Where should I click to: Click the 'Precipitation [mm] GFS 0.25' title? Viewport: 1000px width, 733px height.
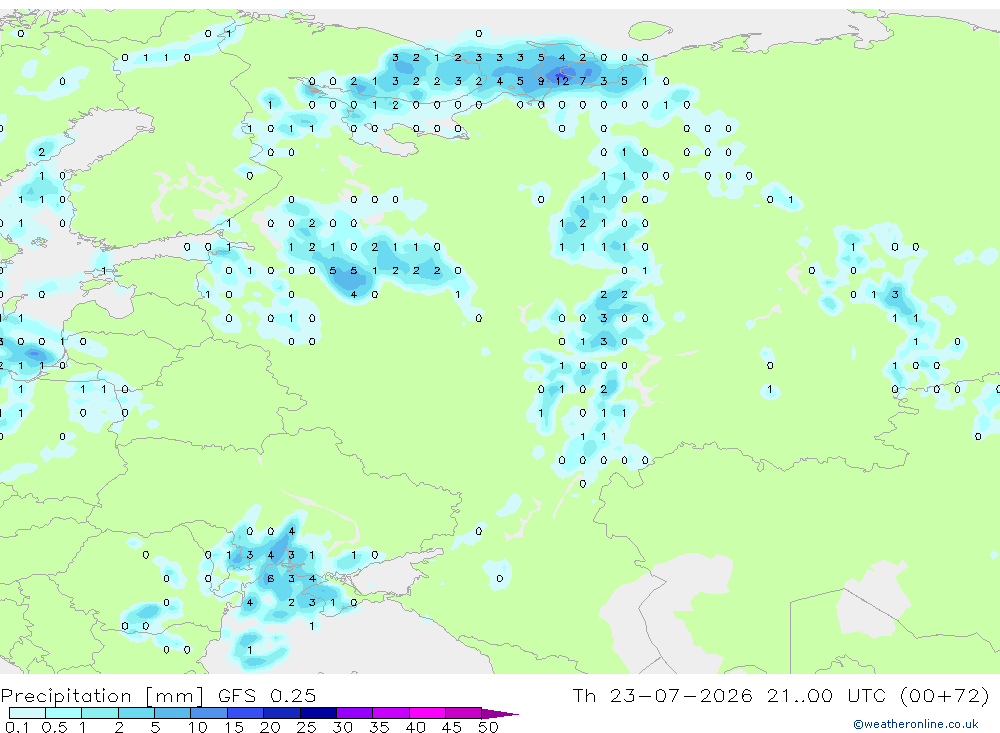click(x=158, y=695)
